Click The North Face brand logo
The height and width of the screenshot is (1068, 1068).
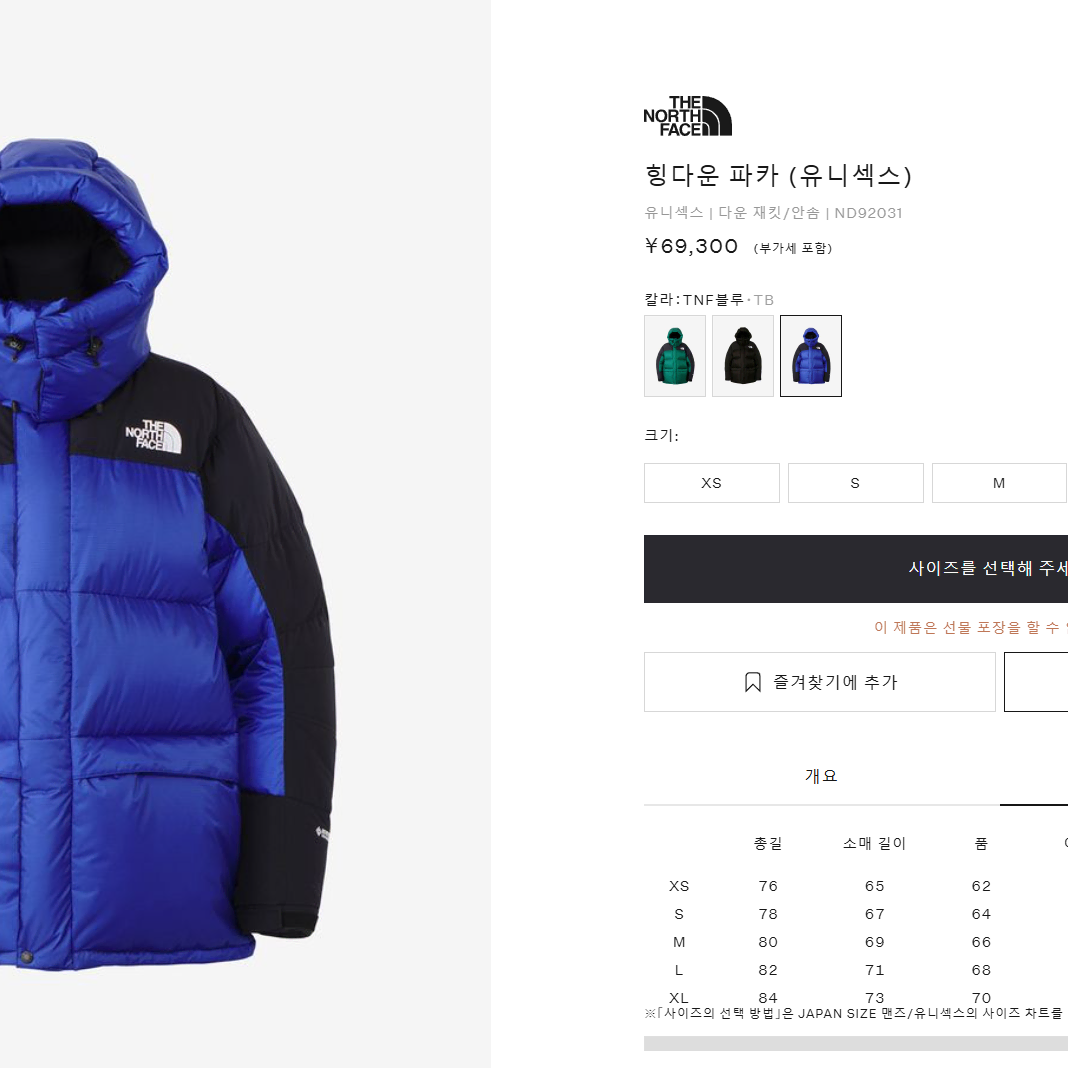click(x=687, y=116)
